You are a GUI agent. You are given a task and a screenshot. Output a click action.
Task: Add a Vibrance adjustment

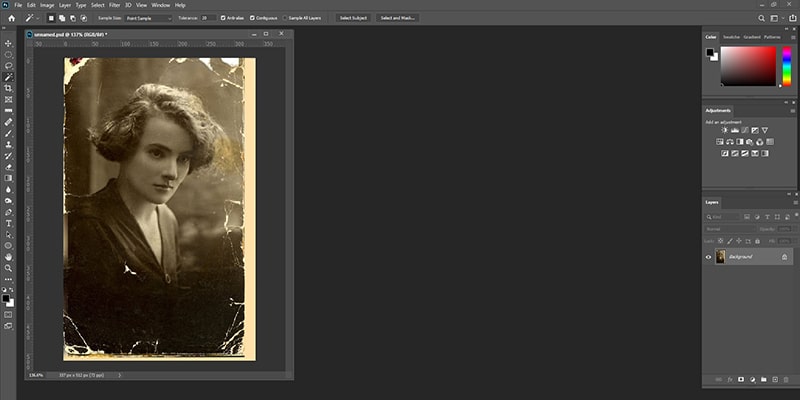pyautogui.click(x=764, y=131)
